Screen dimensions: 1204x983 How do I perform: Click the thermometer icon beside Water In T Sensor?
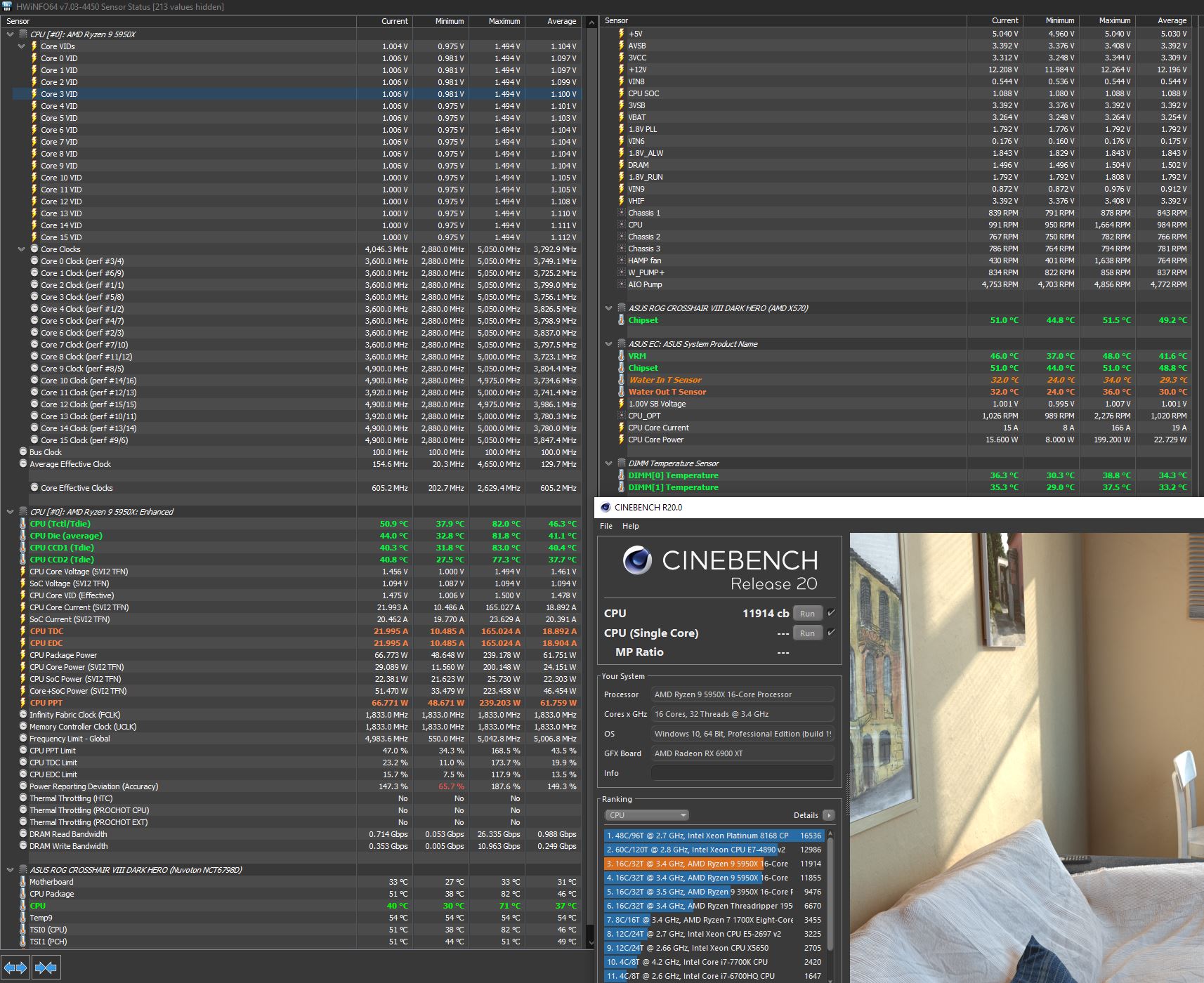coord(621,380)
